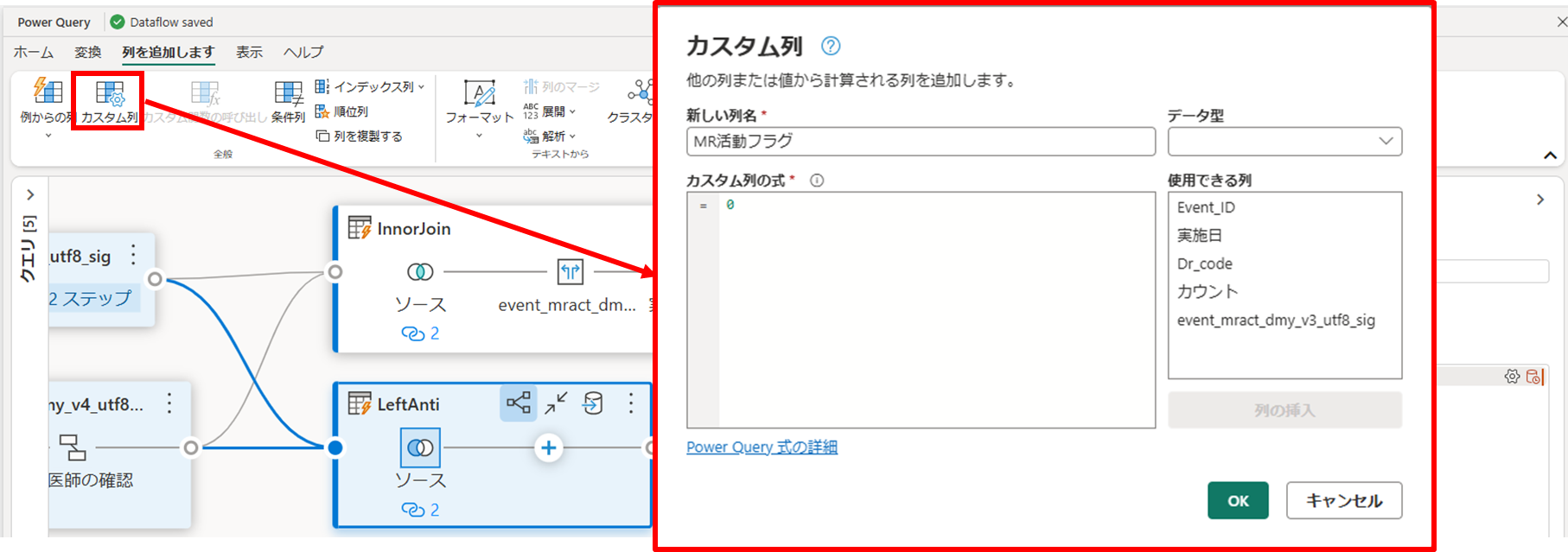Open the three-dot menu on LeftAnti
Image resolution: width=1568 pixels, height=552 pixels.
point(631,403)
